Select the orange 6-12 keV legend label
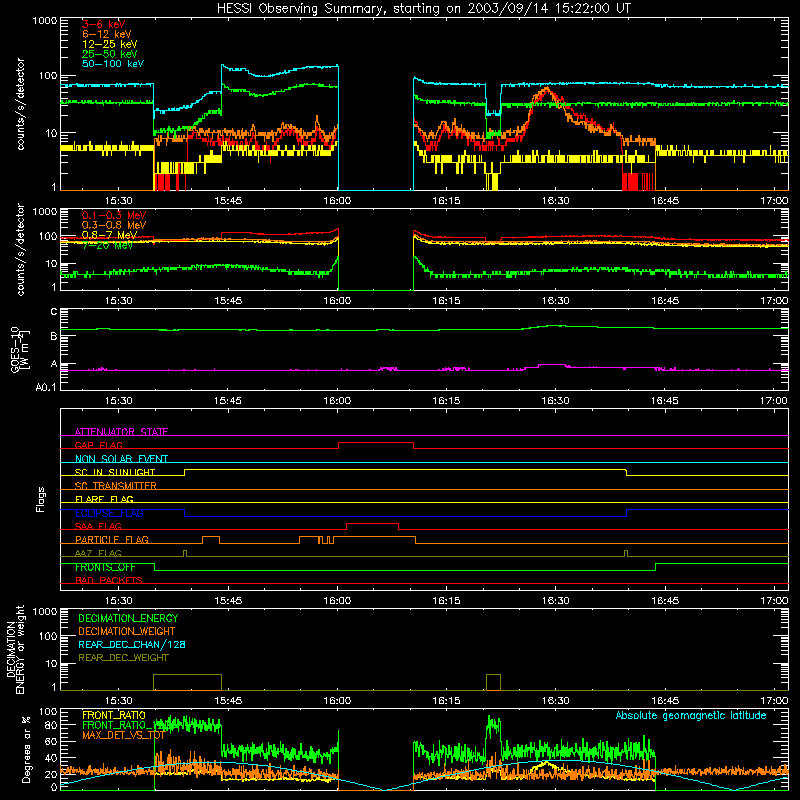This screenshot has width=800, height=800. 107,34
